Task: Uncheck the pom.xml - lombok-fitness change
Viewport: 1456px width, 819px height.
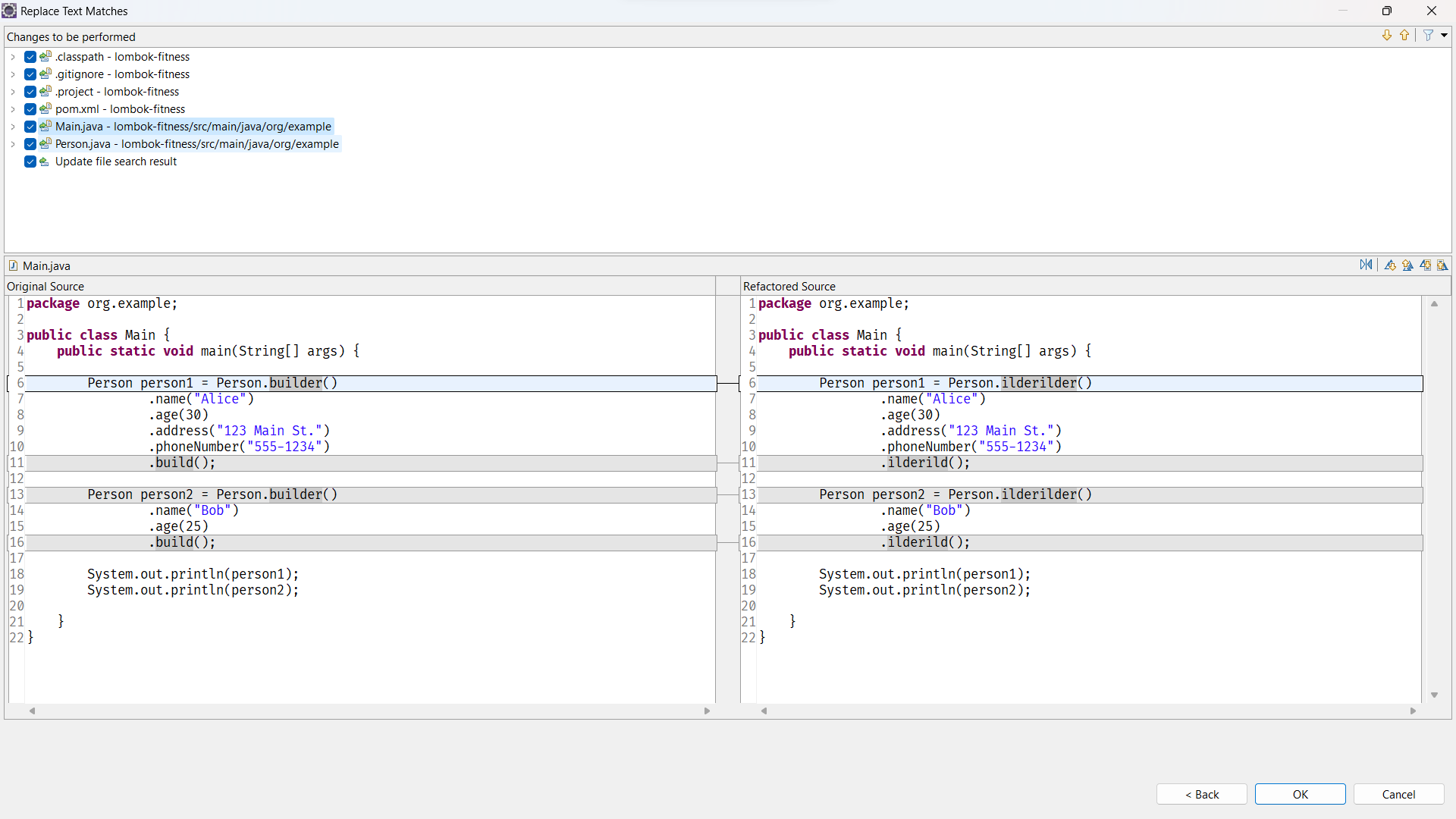Action: 30,108
